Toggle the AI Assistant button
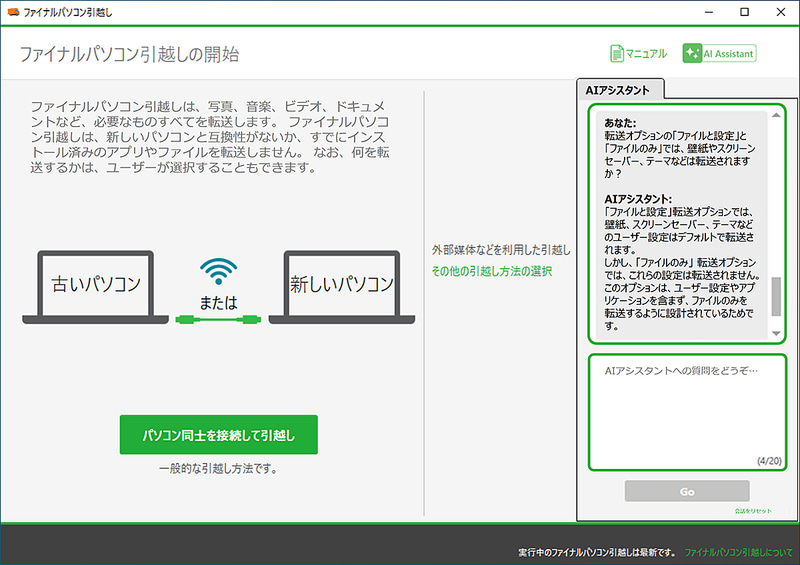 tap(719, 53)
